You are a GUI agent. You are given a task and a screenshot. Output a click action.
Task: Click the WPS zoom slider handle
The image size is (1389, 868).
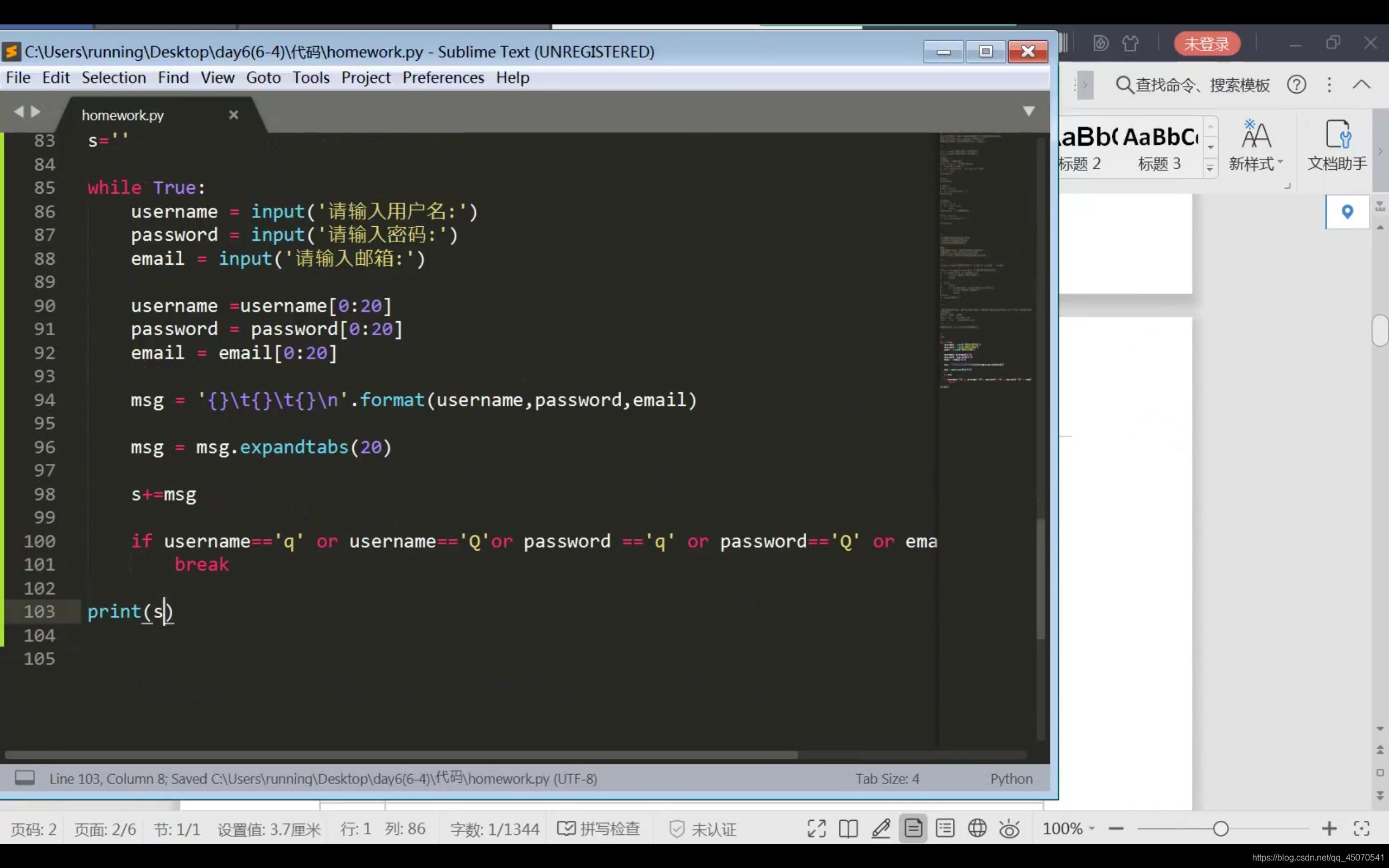[1221, 828]
